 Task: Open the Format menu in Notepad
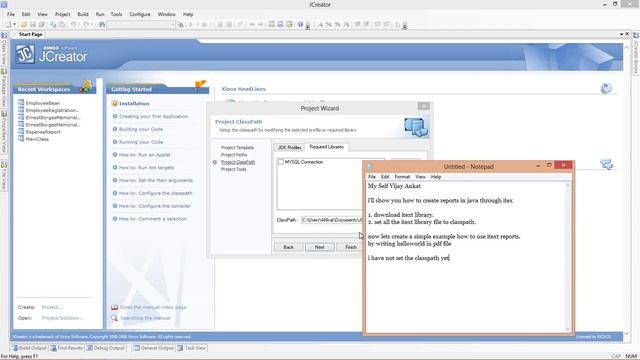402,177
